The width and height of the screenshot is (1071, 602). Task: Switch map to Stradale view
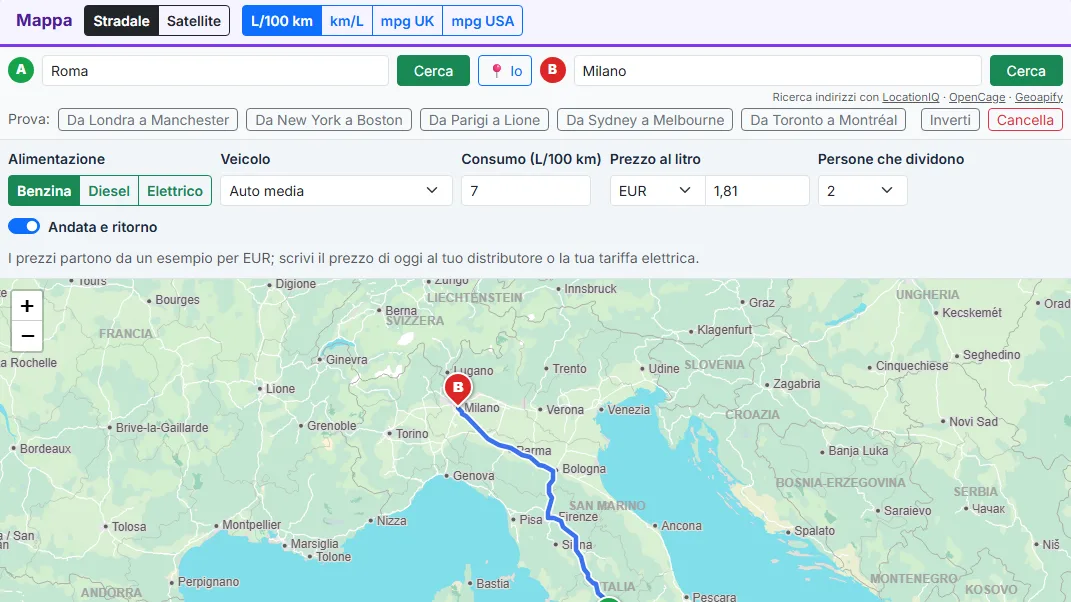(x=122, y=20)
